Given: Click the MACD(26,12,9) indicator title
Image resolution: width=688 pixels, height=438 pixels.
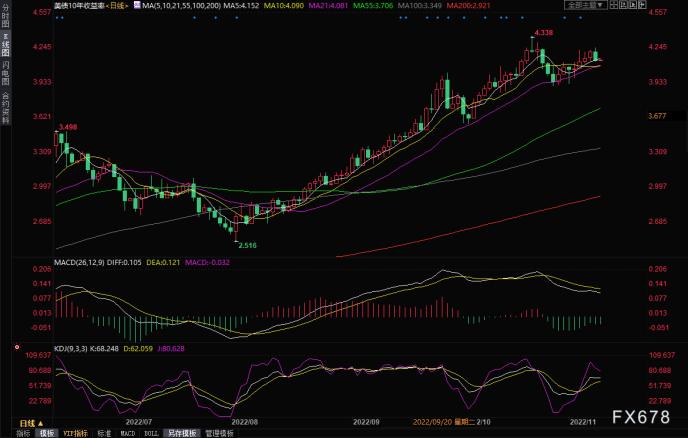Looking at the screenshot, I should (79, 262).
